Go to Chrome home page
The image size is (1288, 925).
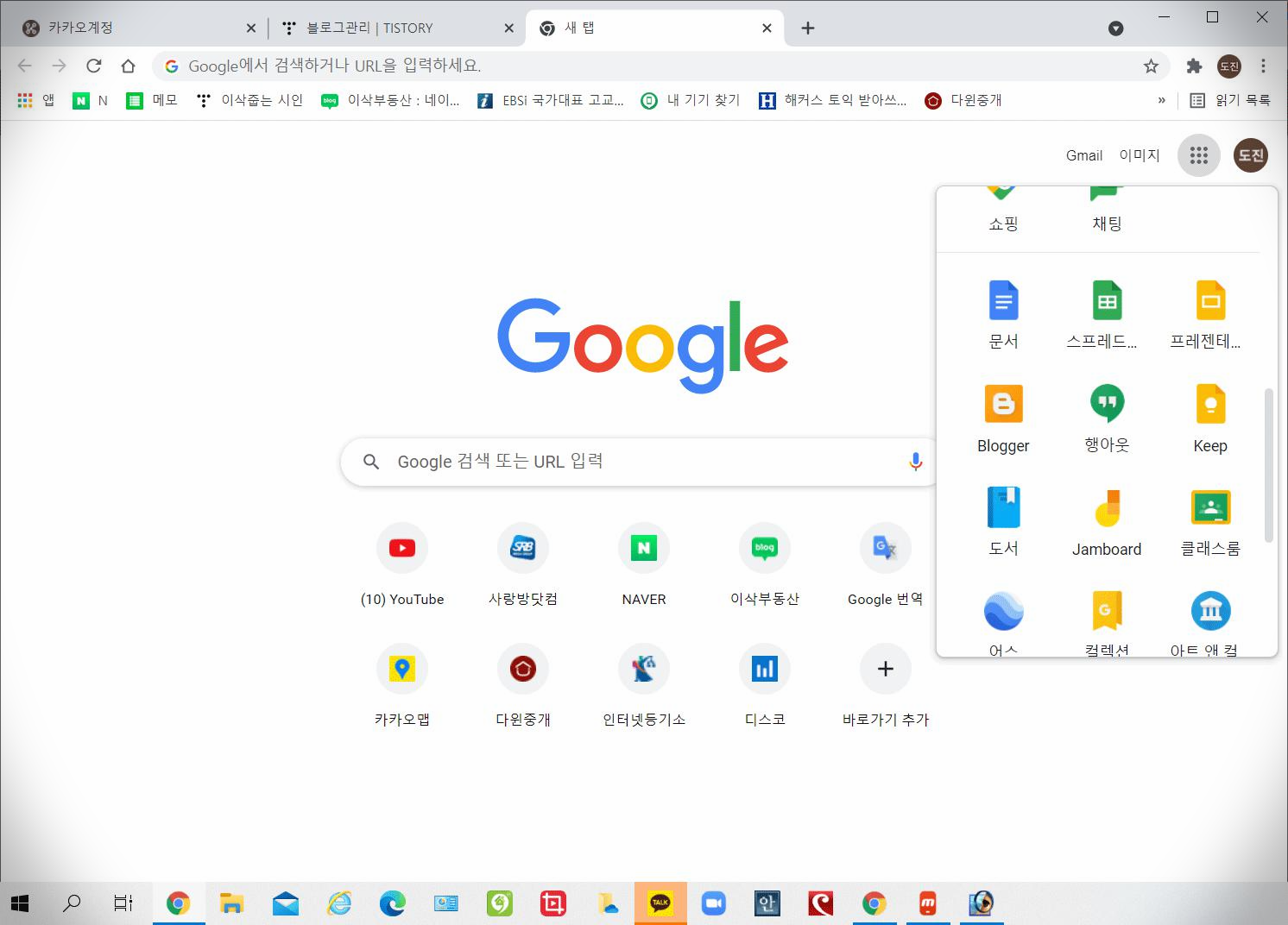click(128, 66)
